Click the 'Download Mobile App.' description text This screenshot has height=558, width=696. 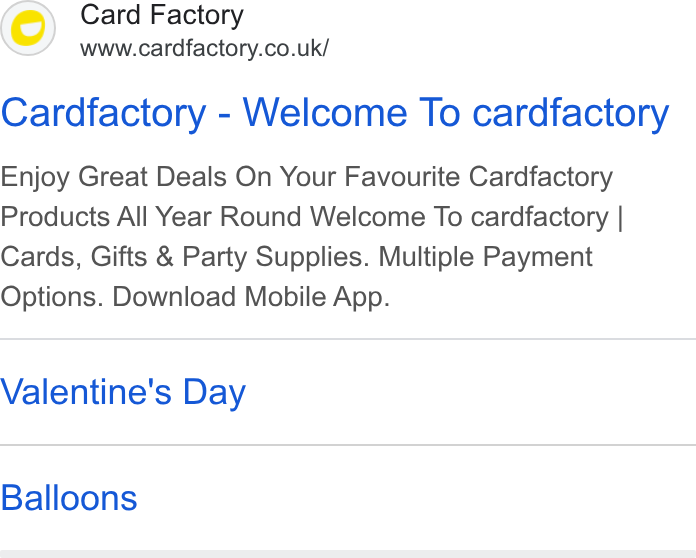pyautogui.click(x=251, y=297)
